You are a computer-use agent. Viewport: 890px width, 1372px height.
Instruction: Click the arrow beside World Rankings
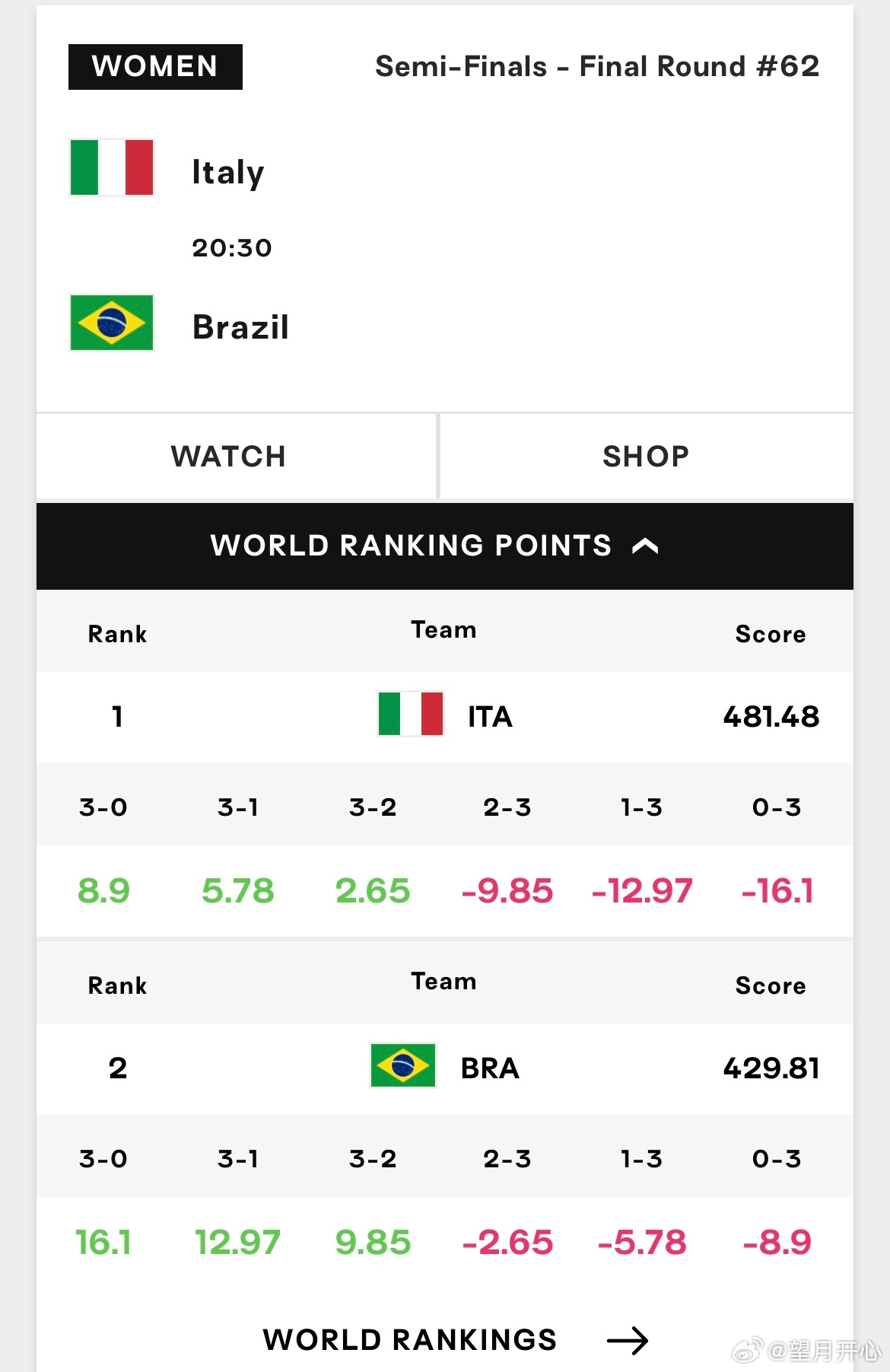click(x=628, y=1340)
